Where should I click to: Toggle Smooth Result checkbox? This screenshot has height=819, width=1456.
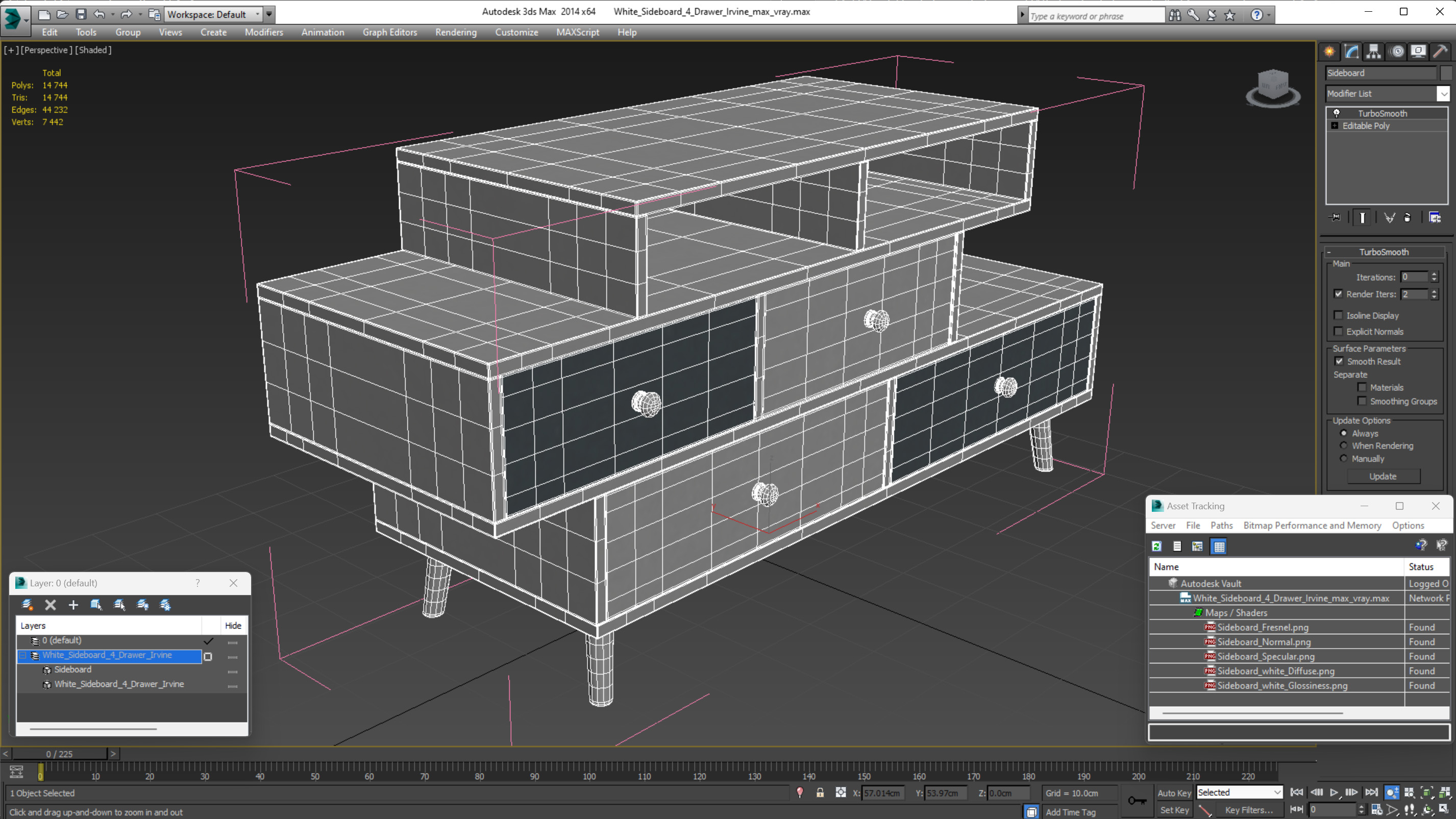1339,361
